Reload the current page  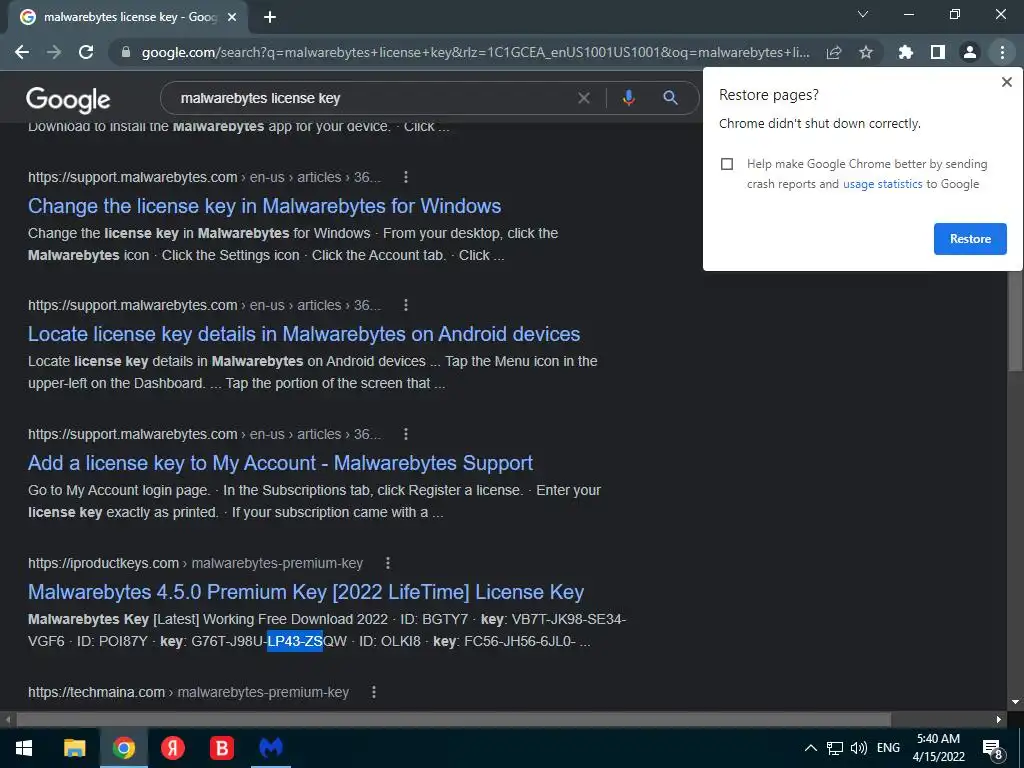(86, 52)
